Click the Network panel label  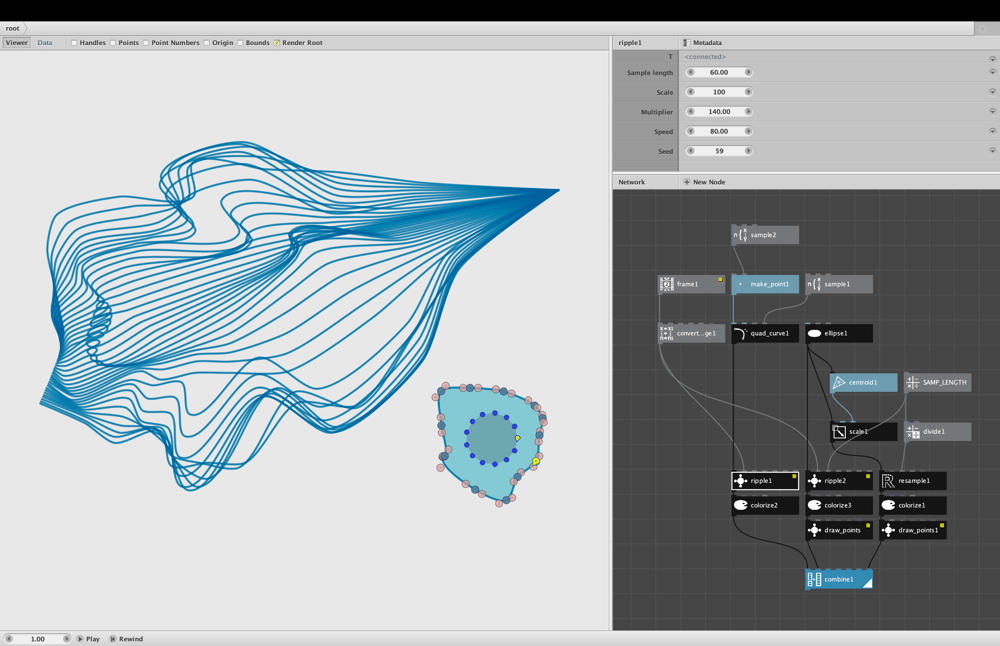(x=631, y=182)
